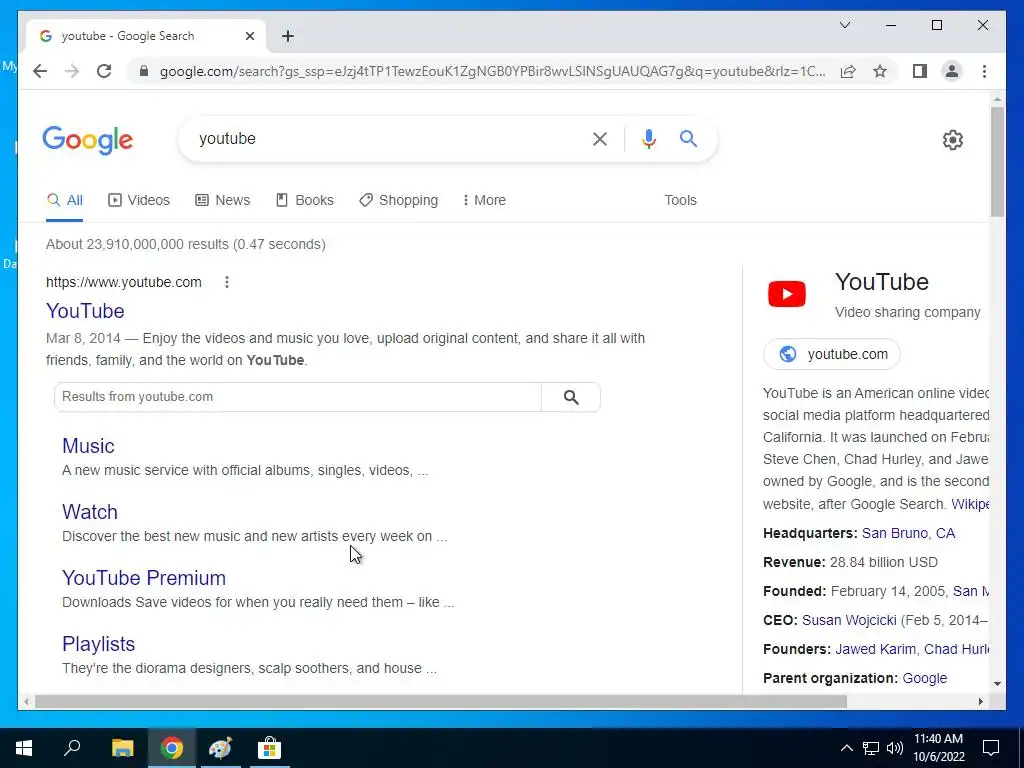This screenshot has width=1024, height=768.
Task: Open the network status tray icon
Action: click(x=871, y=748)
